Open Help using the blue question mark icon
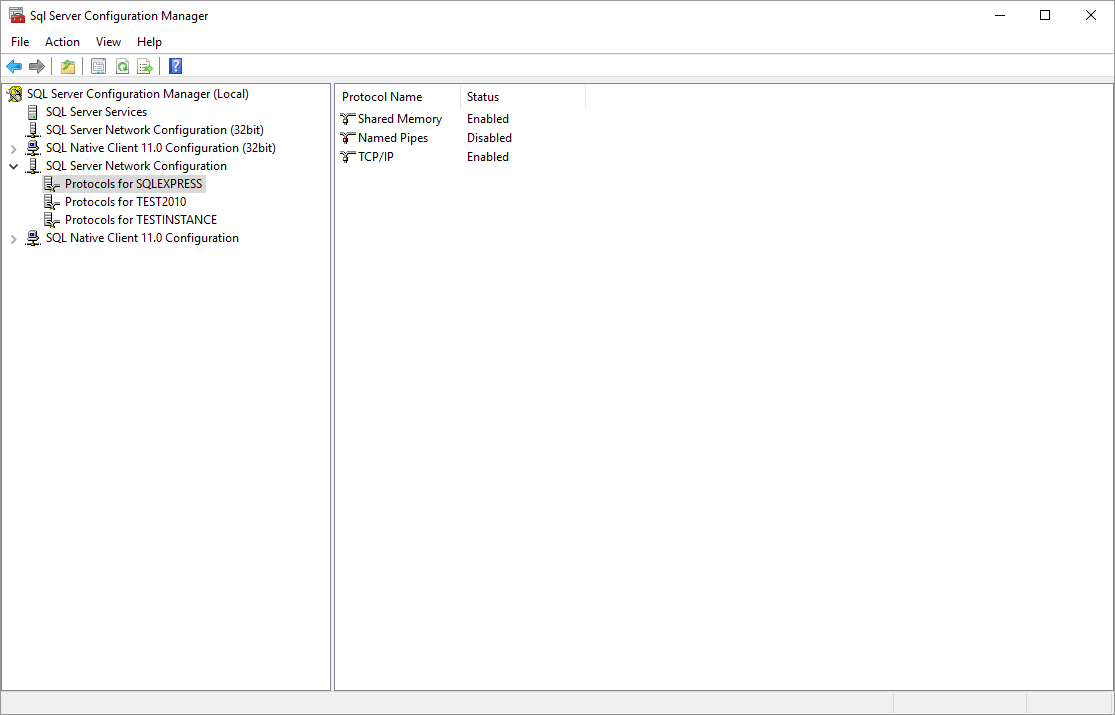 174,66
